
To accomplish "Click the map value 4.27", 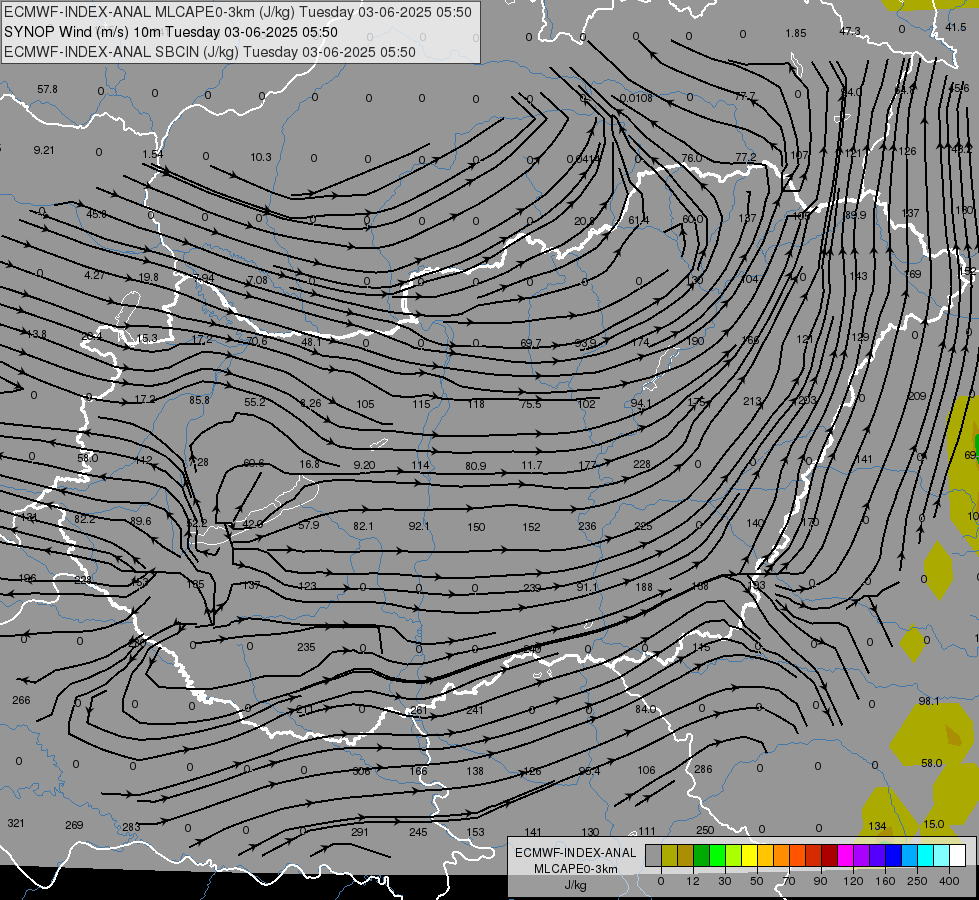I will tap(94, 275).
